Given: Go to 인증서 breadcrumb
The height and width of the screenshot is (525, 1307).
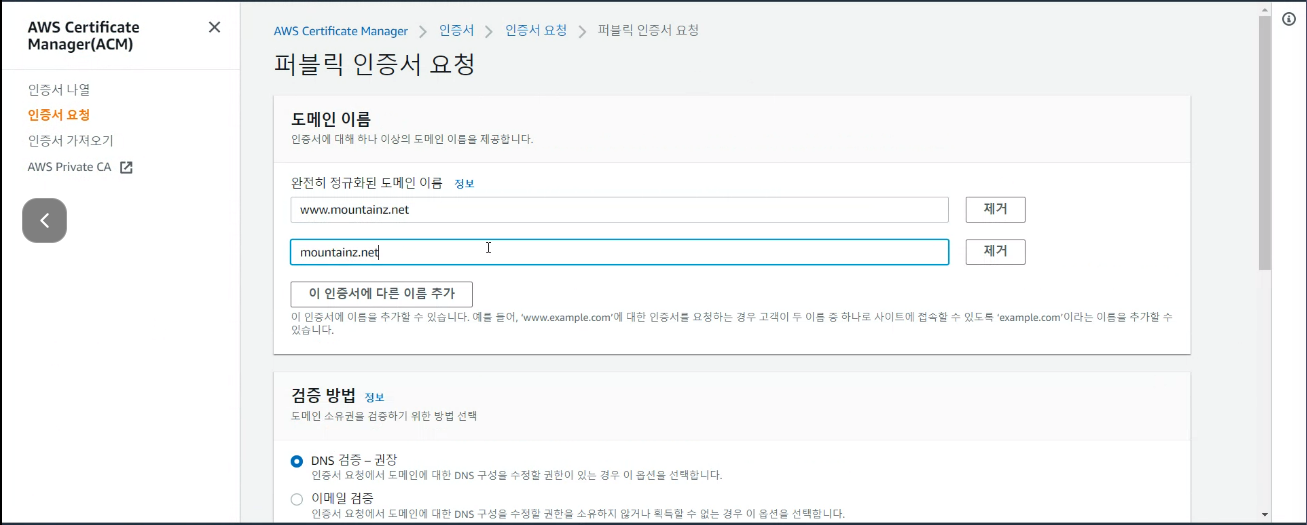Looking at the screenshot, I should [458, 31].
